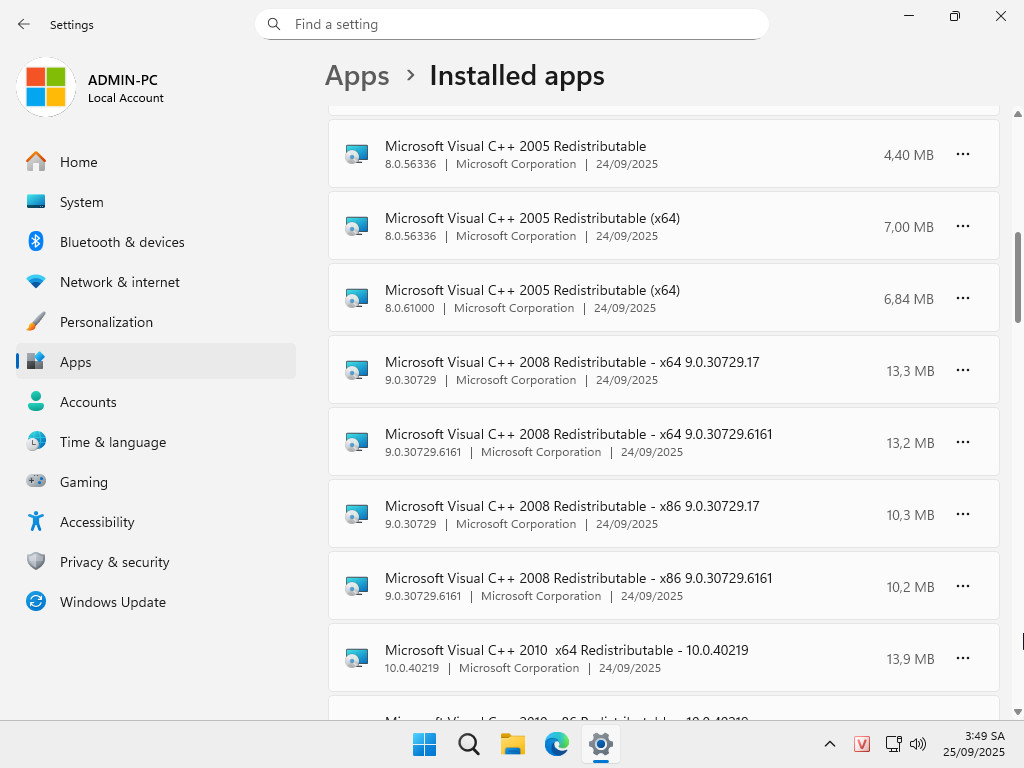Viewport: 1024px width, 768px height.
Task: Open the Accounts settings section
Action: 88,402
